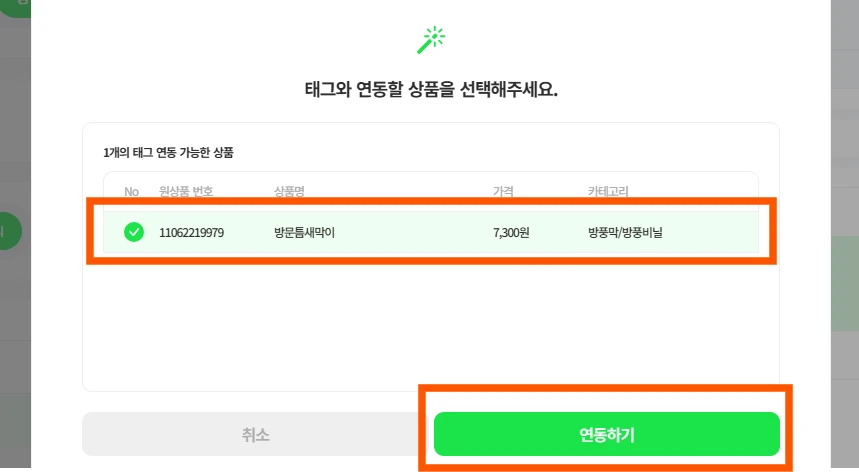Select the 방문틈새막이 product name
The height and width of the screenshot is (472, 859).
point(304,233)
